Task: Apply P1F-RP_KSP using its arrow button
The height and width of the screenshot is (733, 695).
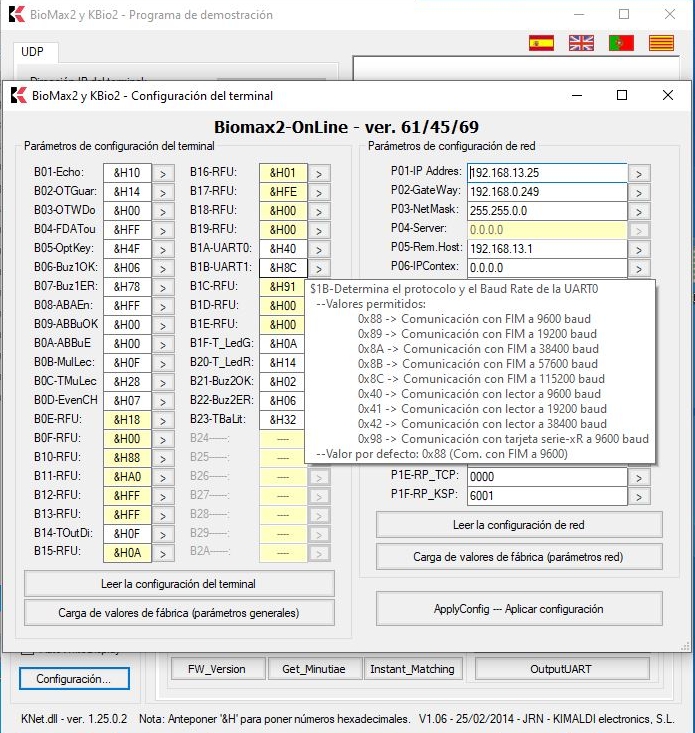Action: (x=639, y=496)
